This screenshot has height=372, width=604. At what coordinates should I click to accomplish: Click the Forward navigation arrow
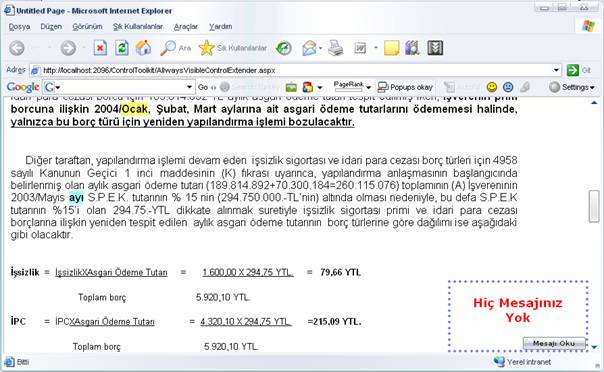tap(68, 49)
